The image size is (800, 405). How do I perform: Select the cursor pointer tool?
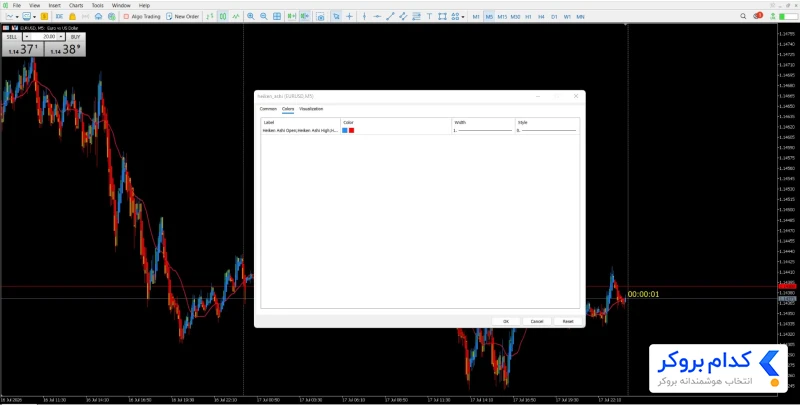click(x=336, y=16)
